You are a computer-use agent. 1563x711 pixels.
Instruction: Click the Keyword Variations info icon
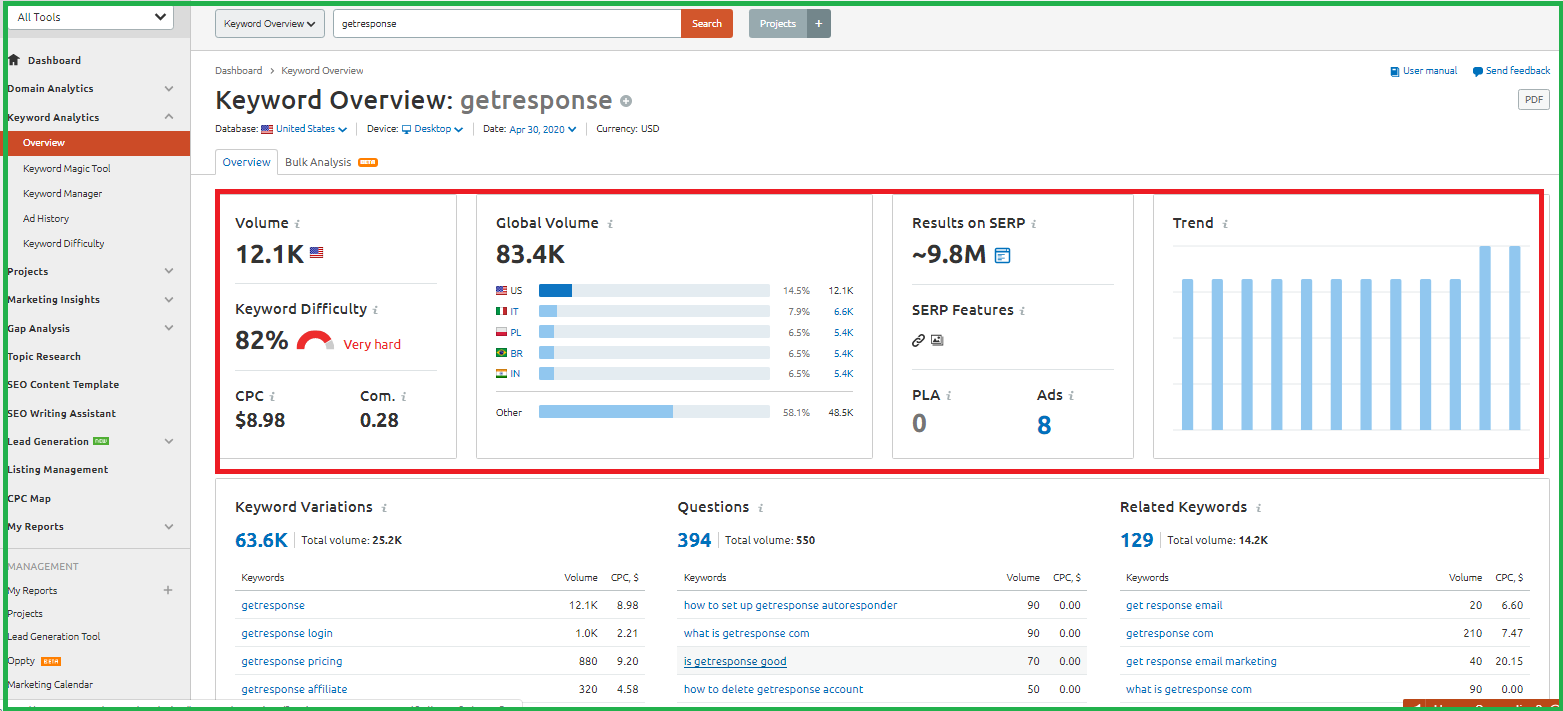tap(384, 508)
